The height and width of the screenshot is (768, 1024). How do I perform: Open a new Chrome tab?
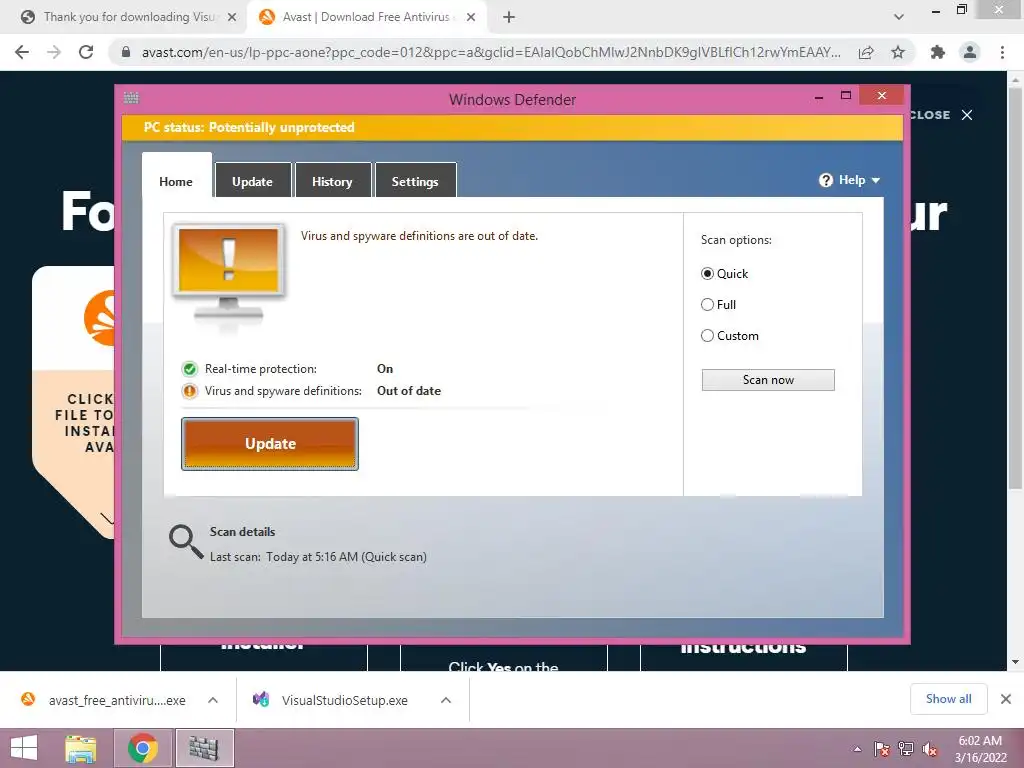click(509, 17)
